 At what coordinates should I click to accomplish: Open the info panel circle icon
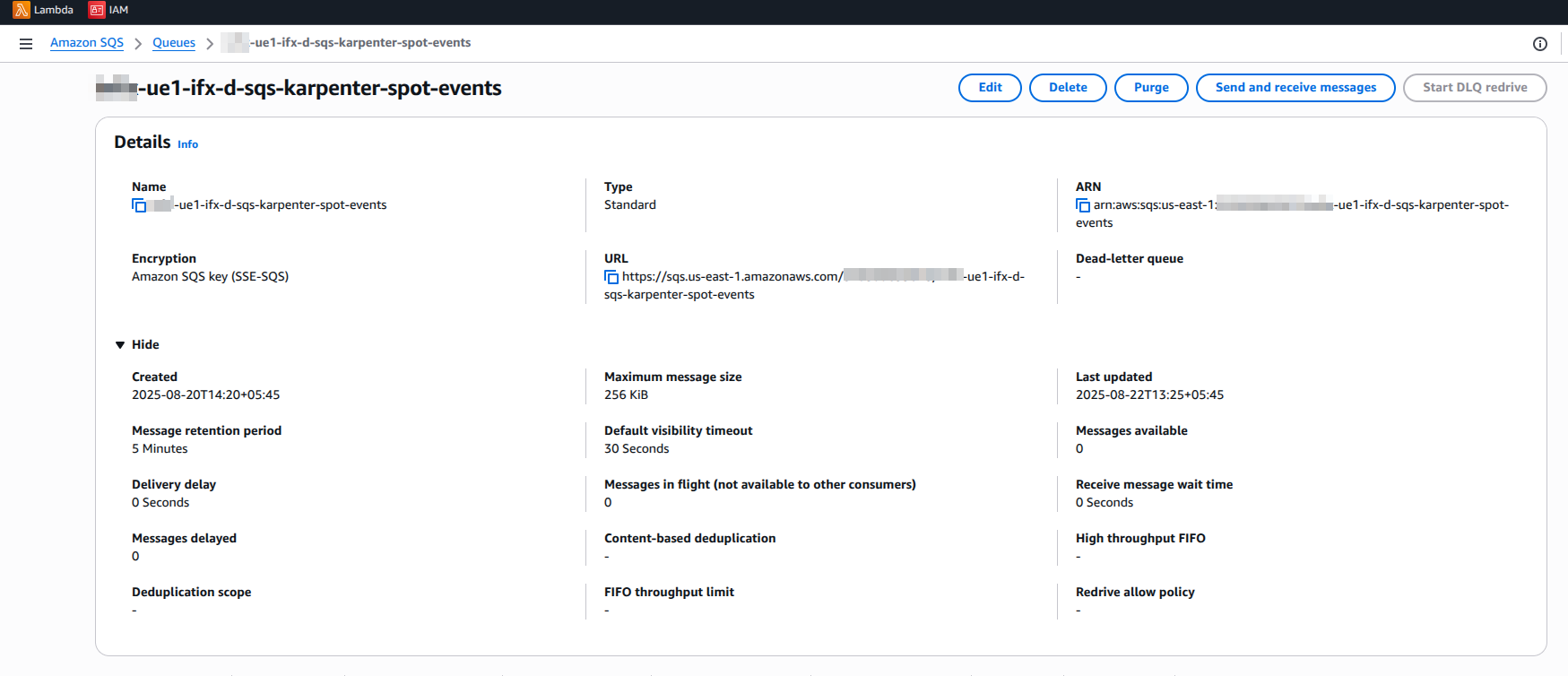tap(1539, 44)
